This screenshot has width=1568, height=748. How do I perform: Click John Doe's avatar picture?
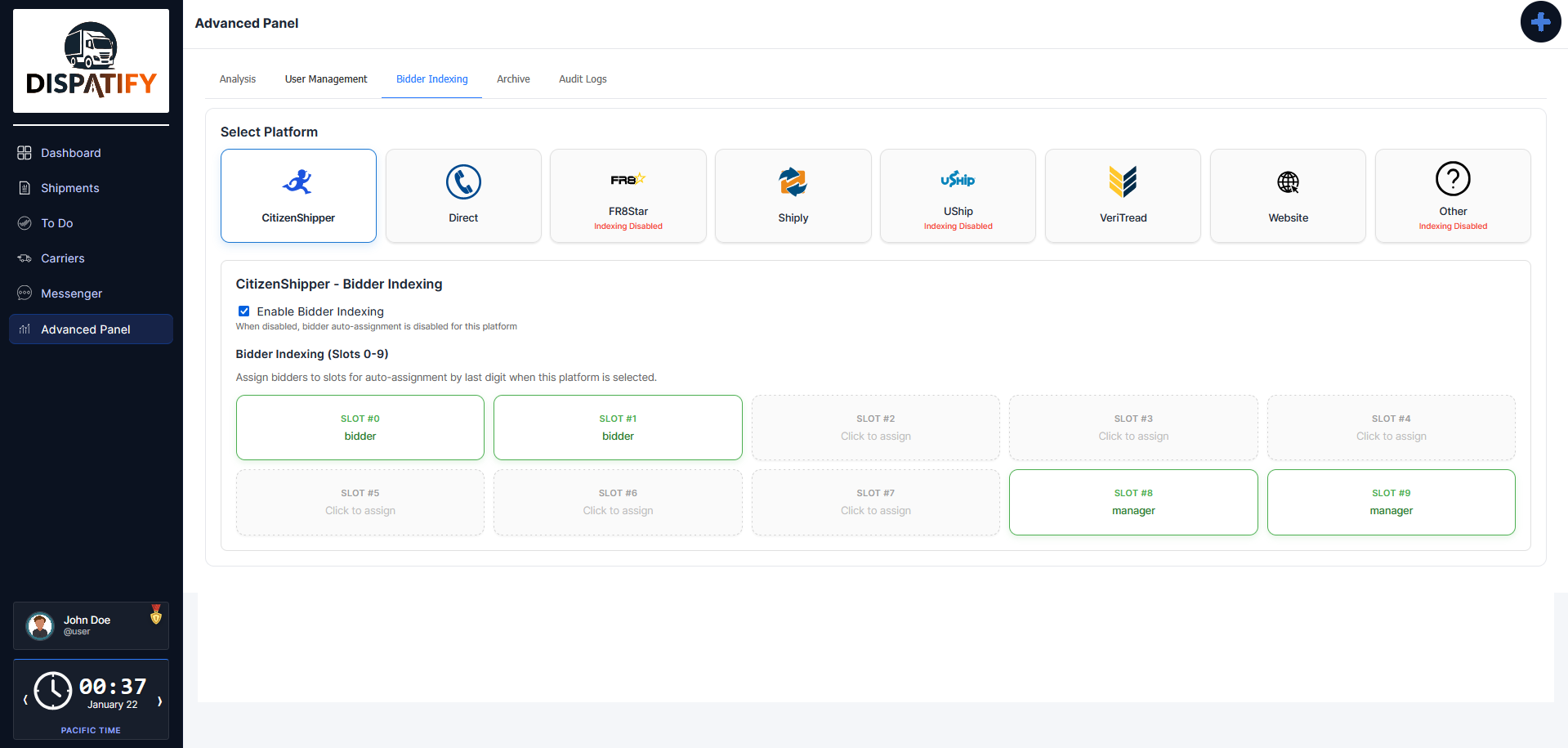click(39, 625)
